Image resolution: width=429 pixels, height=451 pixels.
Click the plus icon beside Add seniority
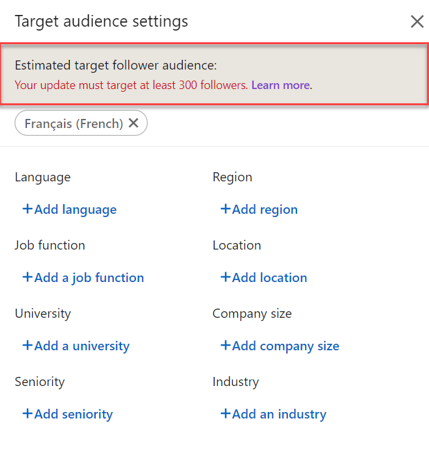coord(27,414)
